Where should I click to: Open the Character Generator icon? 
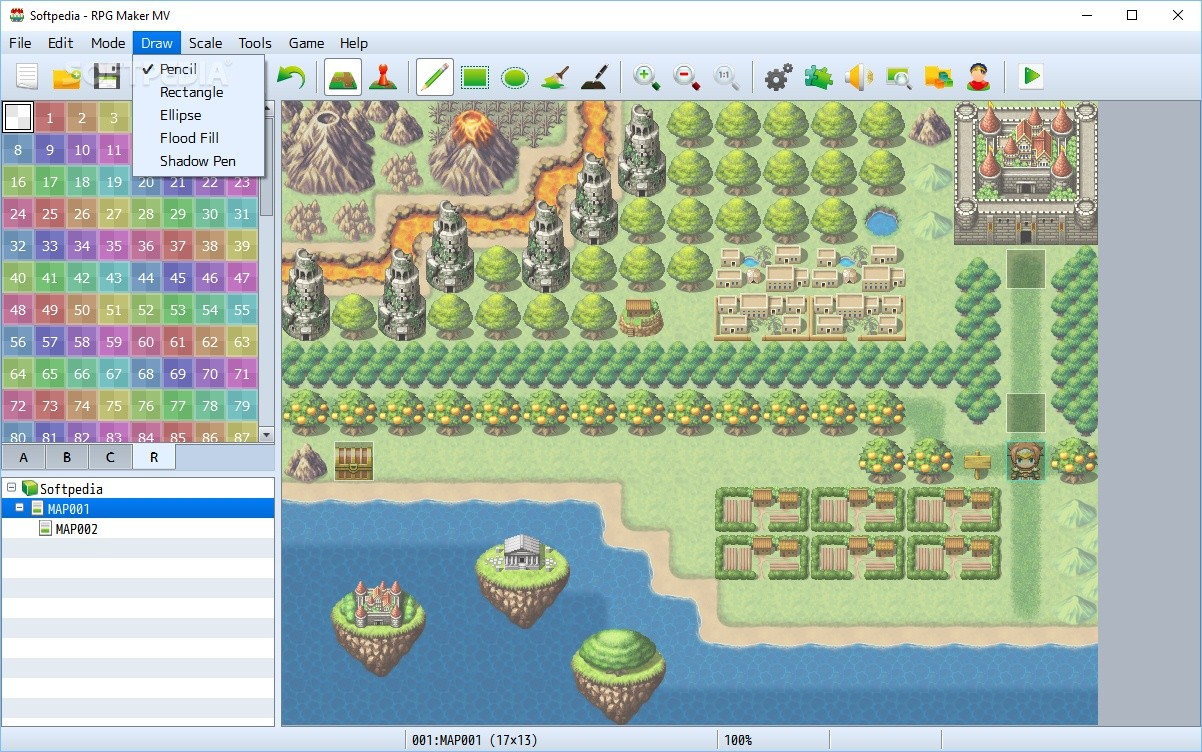(x=978, y=77)
